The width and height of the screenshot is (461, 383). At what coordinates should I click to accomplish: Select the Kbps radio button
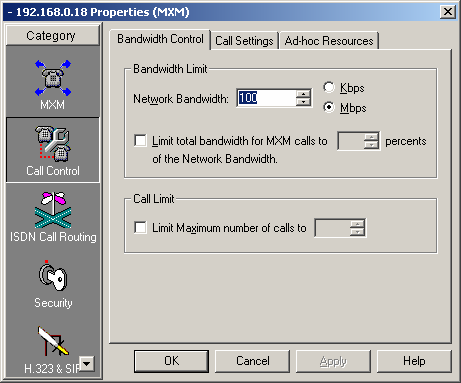(x=329, y=87)
